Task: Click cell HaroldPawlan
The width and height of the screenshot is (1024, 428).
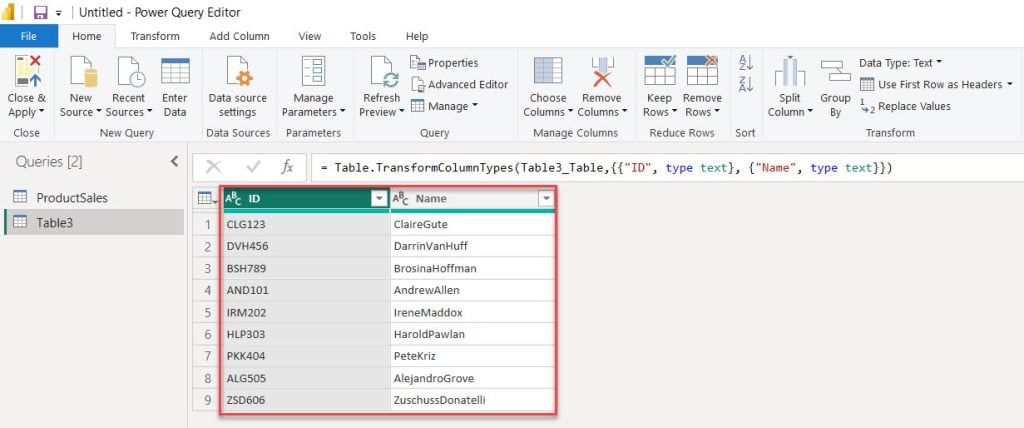Action: click(472, 334)
